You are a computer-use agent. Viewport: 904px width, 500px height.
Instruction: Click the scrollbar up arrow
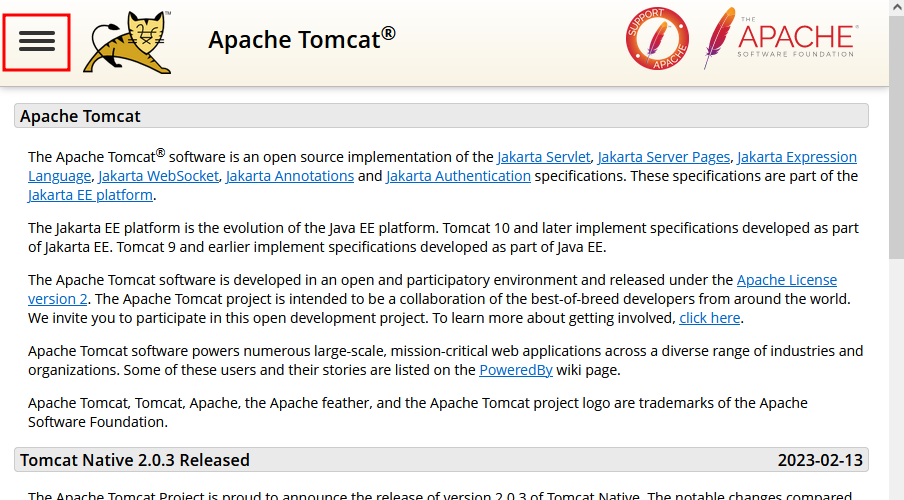[897, 7]
